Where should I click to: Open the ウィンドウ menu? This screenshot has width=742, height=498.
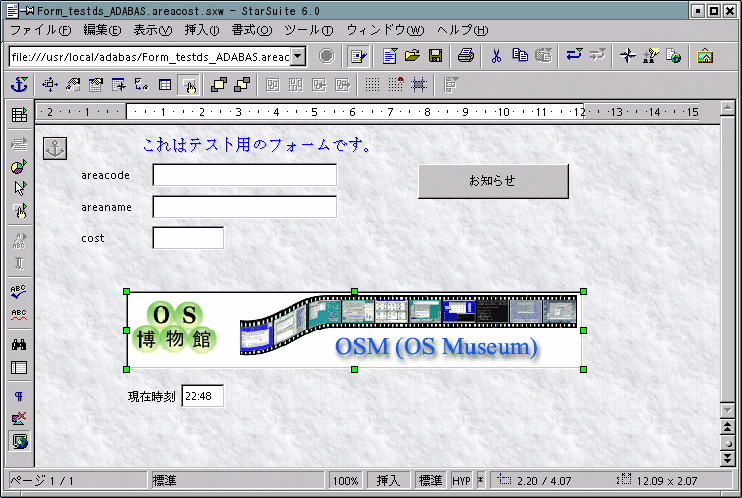385,30
